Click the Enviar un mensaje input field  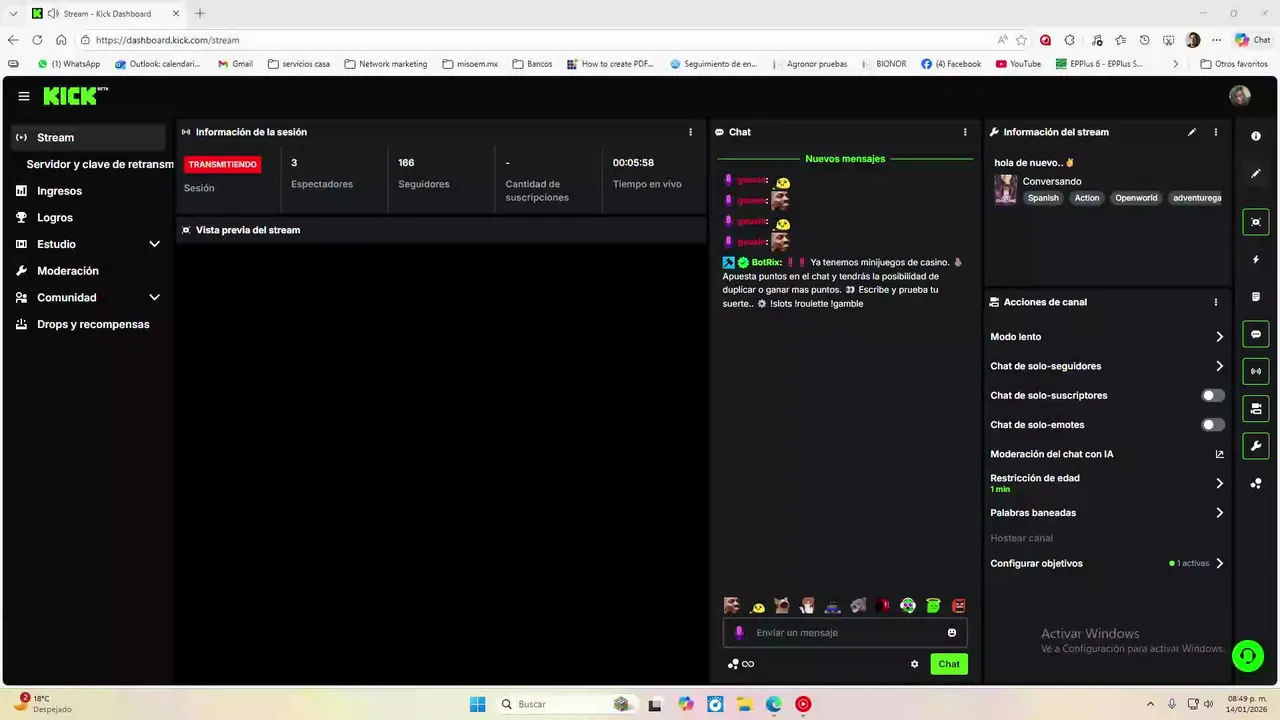tap(845, 633)
